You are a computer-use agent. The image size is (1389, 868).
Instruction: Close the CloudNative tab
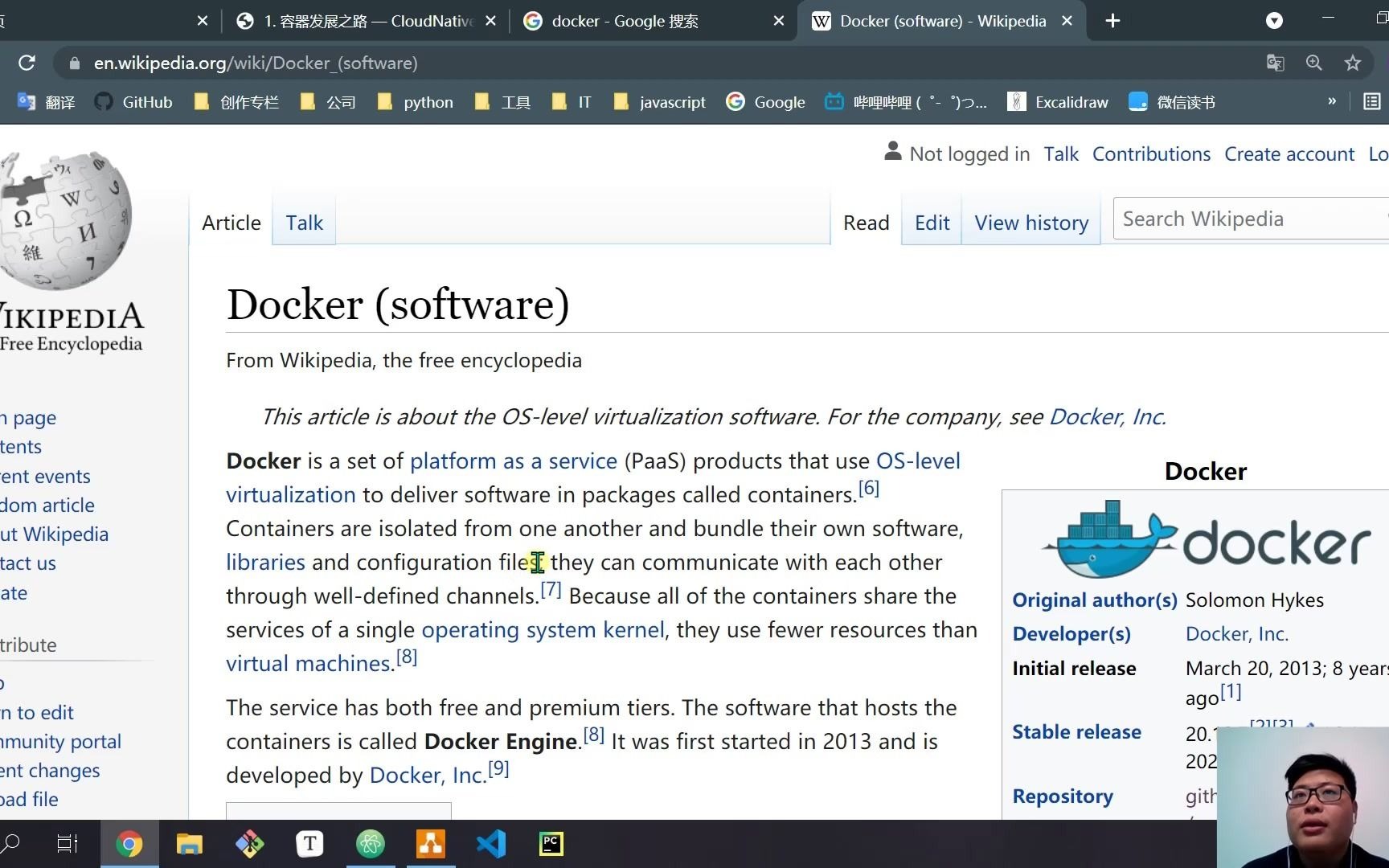[490, 21]
